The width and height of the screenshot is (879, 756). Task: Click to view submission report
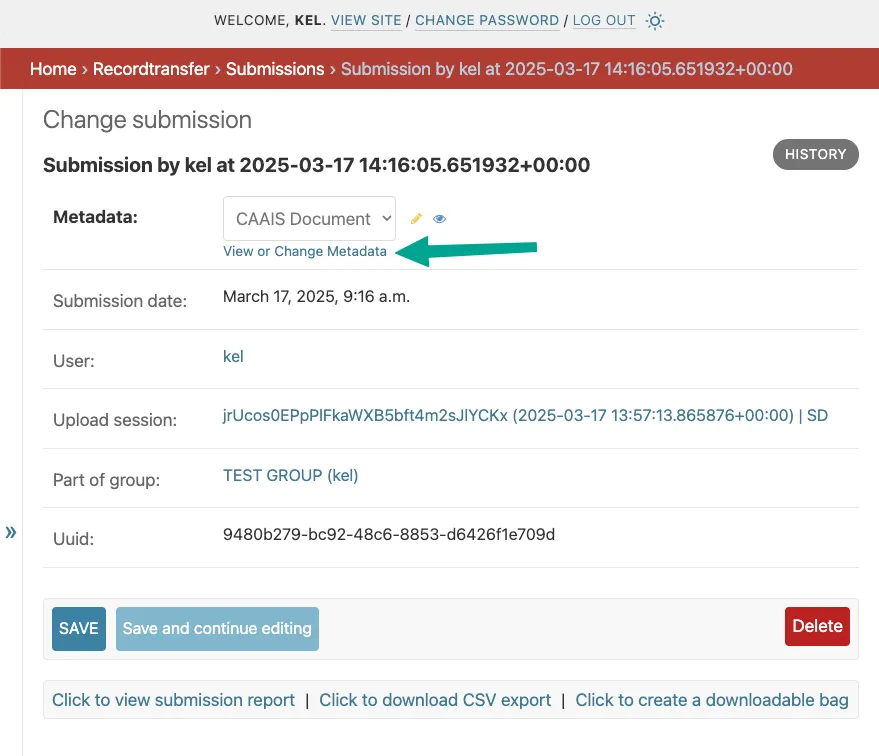[x=173, y=700]
